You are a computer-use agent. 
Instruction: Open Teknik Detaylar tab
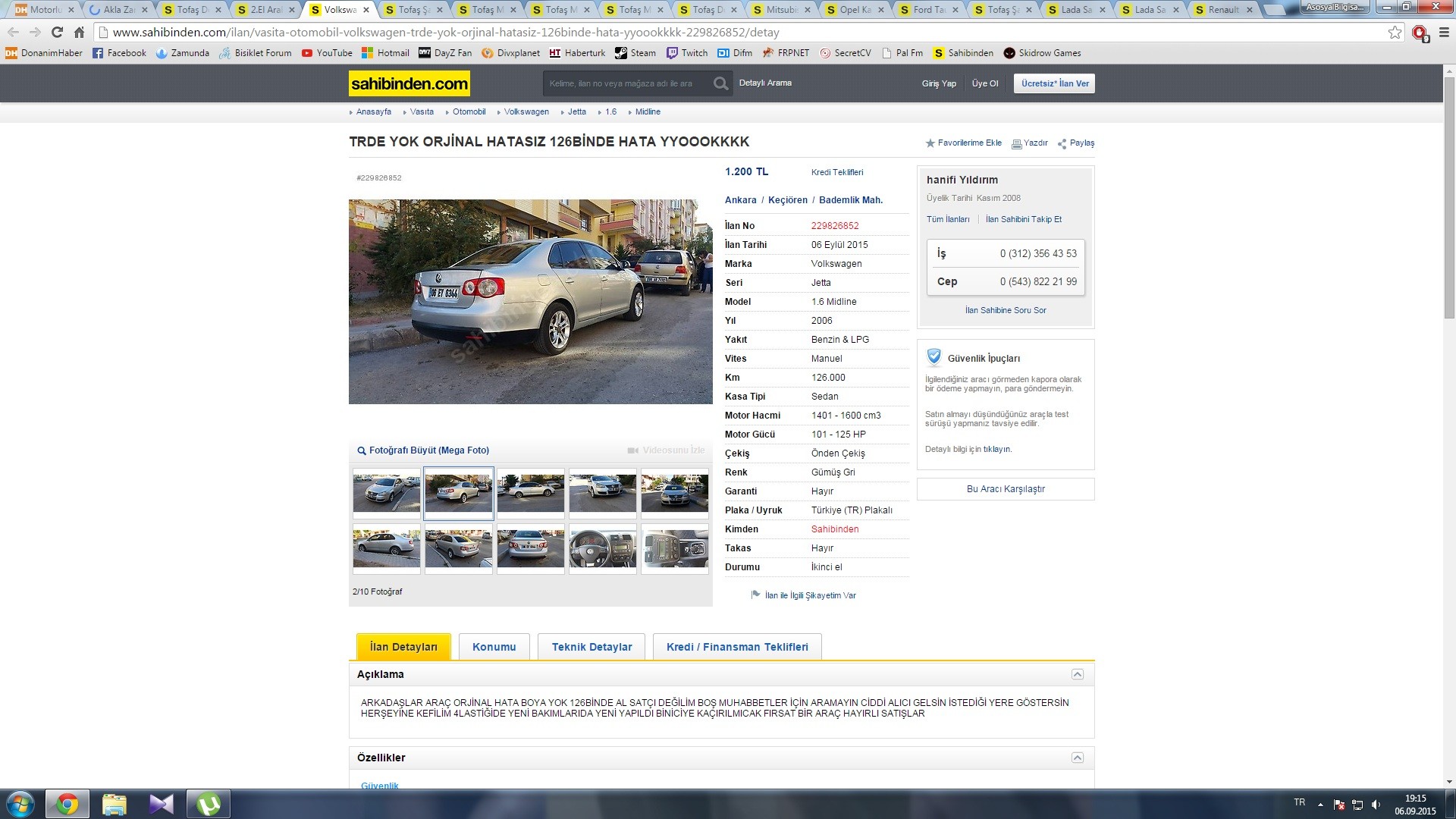coord(591,647)
